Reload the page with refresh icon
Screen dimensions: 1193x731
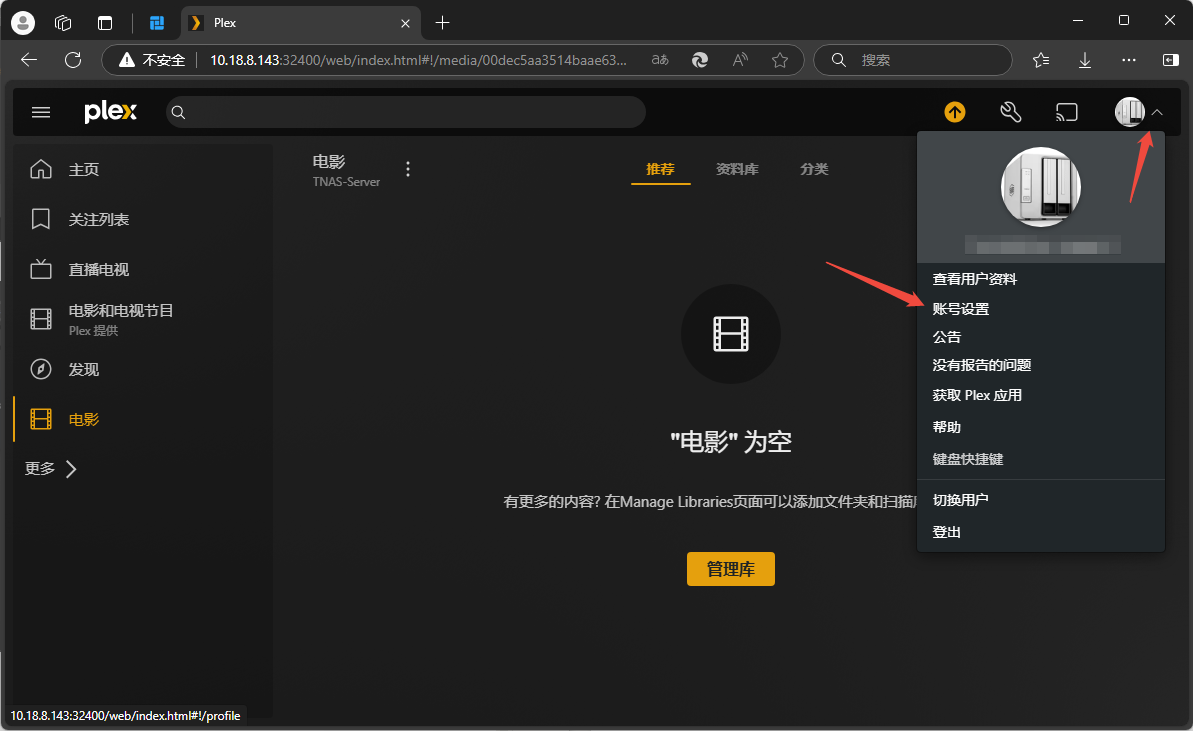[x=73, y=60]
